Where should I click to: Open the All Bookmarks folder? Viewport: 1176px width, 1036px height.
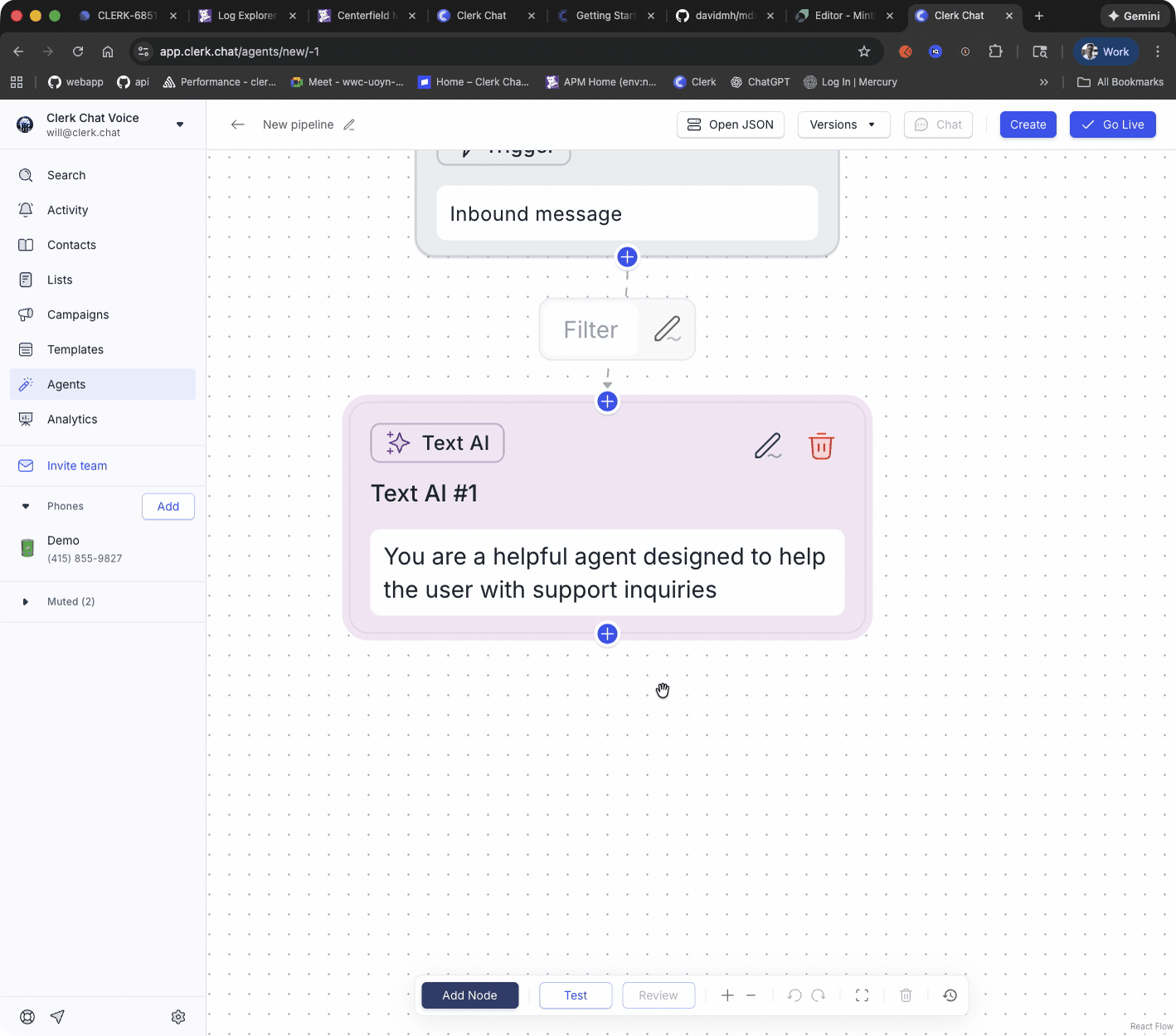(x=1120, y=82)
